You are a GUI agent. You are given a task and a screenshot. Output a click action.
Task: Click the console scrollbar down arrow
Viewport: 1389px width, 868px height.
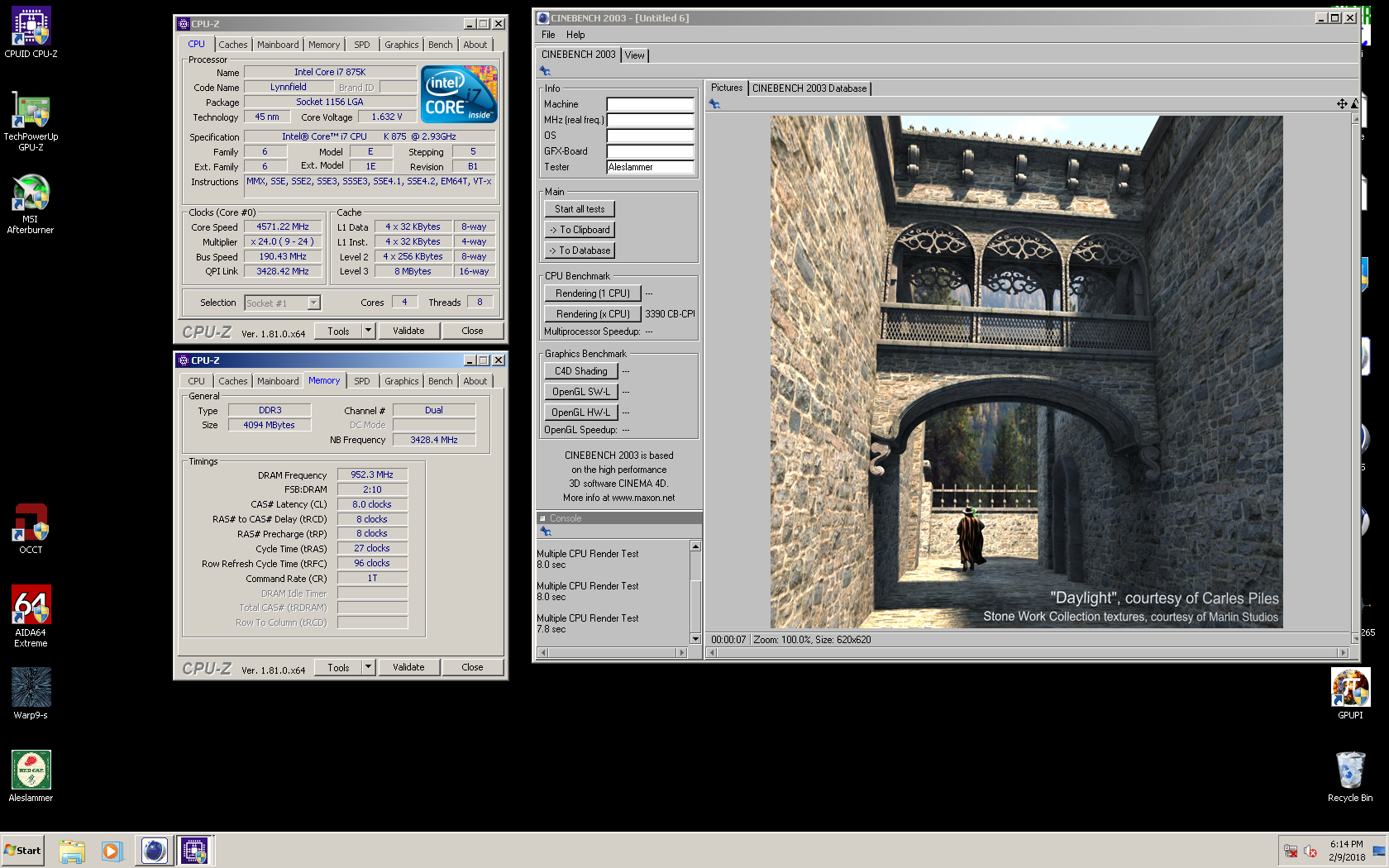tap(695, 639)
